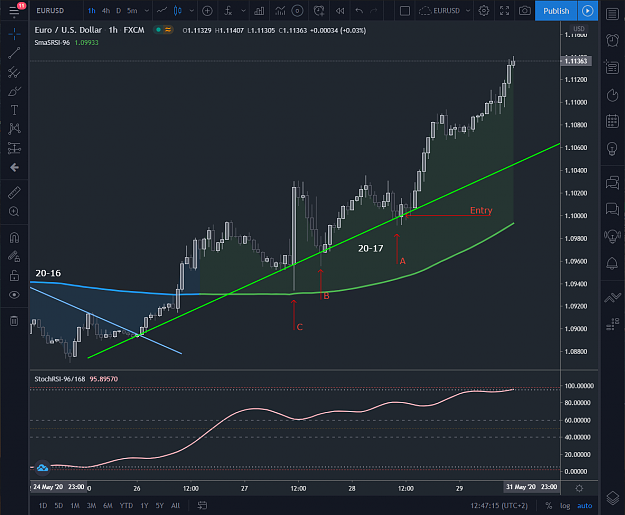Select the Text annotation tool

click(x=14, y=110)
